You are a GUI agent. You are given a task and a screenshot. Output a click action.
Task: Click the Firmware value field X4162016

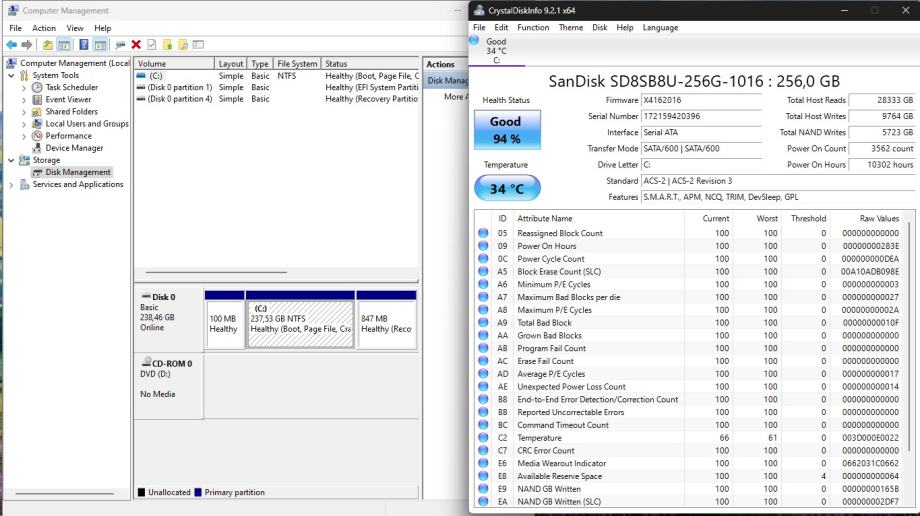coord(701,100)
